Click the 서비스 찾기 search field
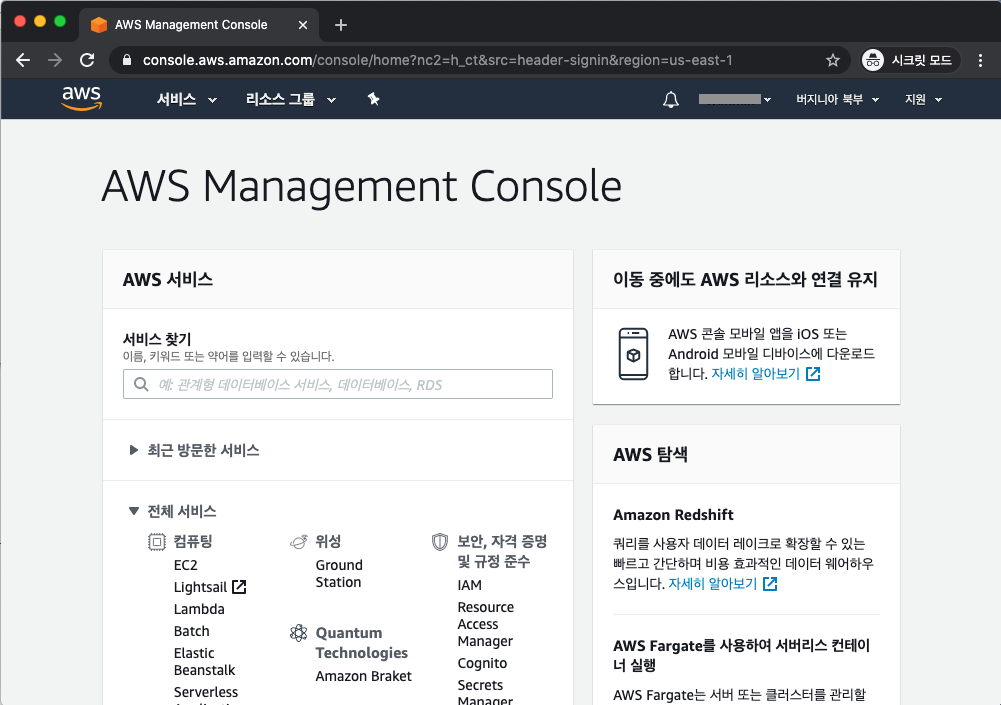1001x705 pixels. (x=338, y=384)
